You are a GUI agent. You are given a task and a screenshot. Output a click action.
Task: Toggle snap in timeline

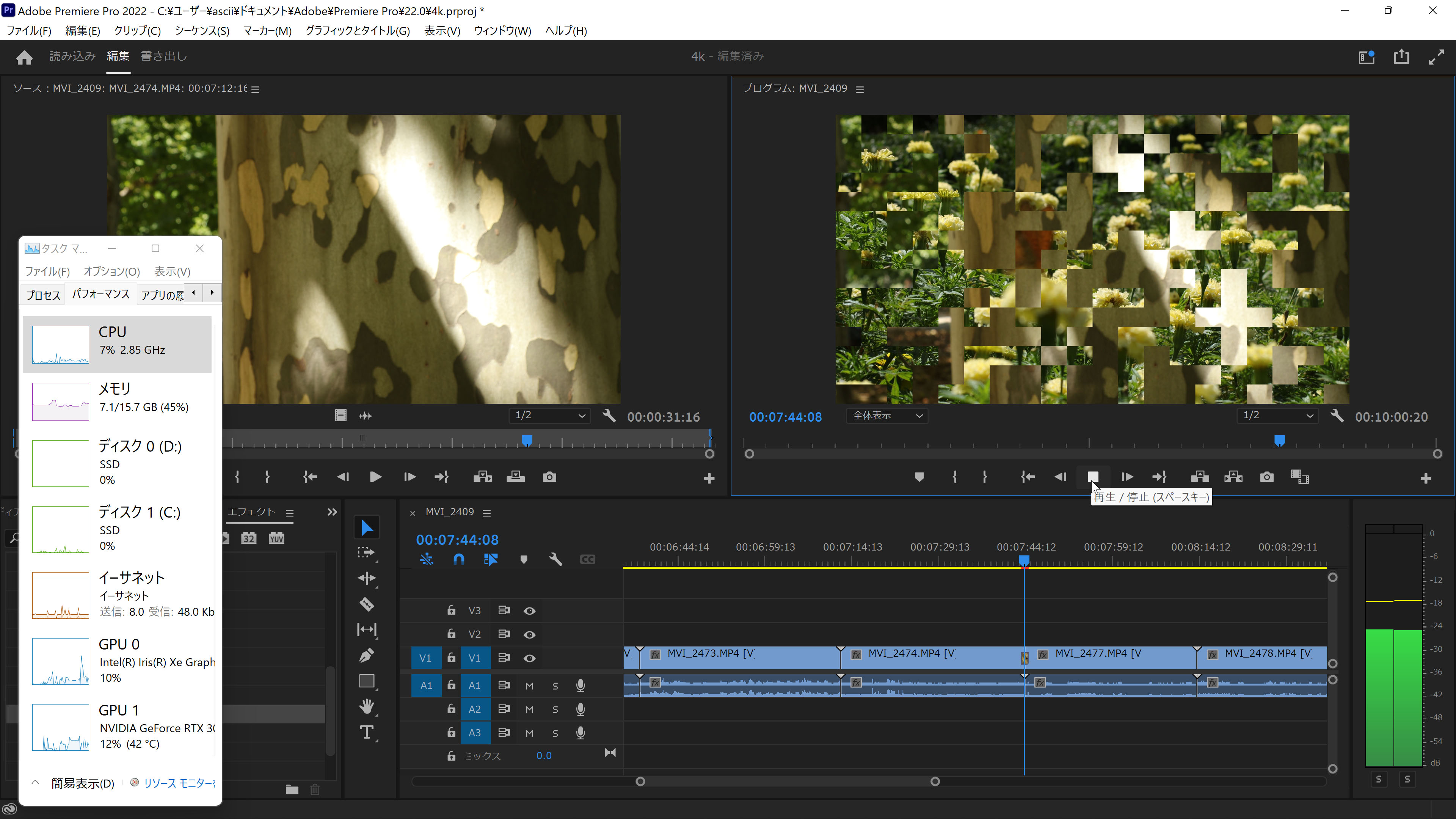pos(458,560)
